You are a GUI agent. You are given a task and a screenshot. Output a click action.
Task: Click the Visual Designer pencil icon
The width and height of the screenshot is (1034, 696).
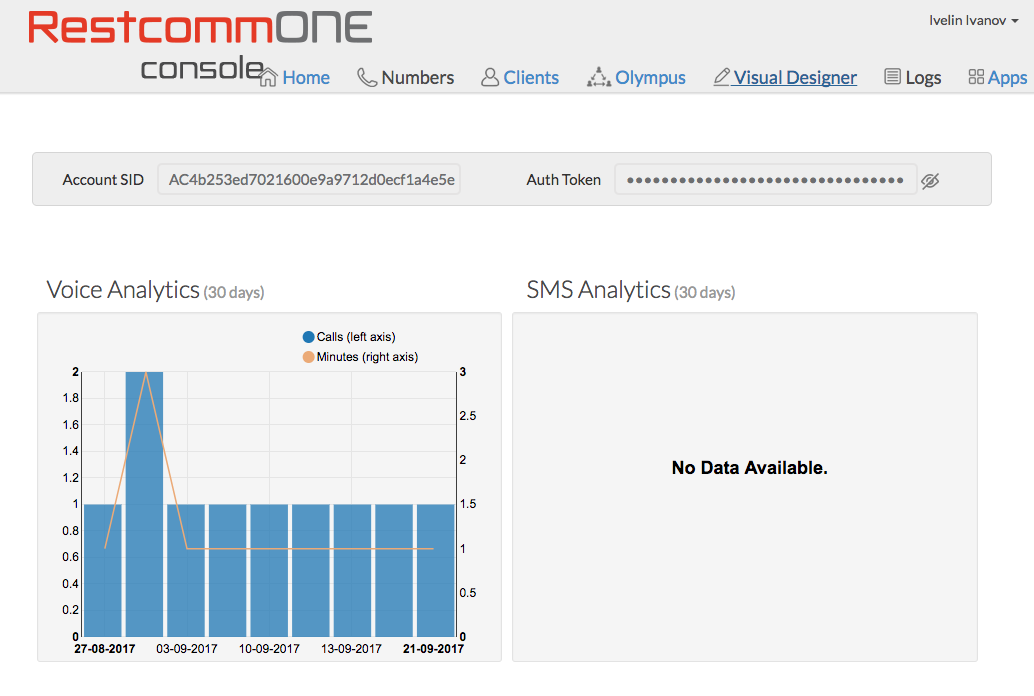point(721,77)
